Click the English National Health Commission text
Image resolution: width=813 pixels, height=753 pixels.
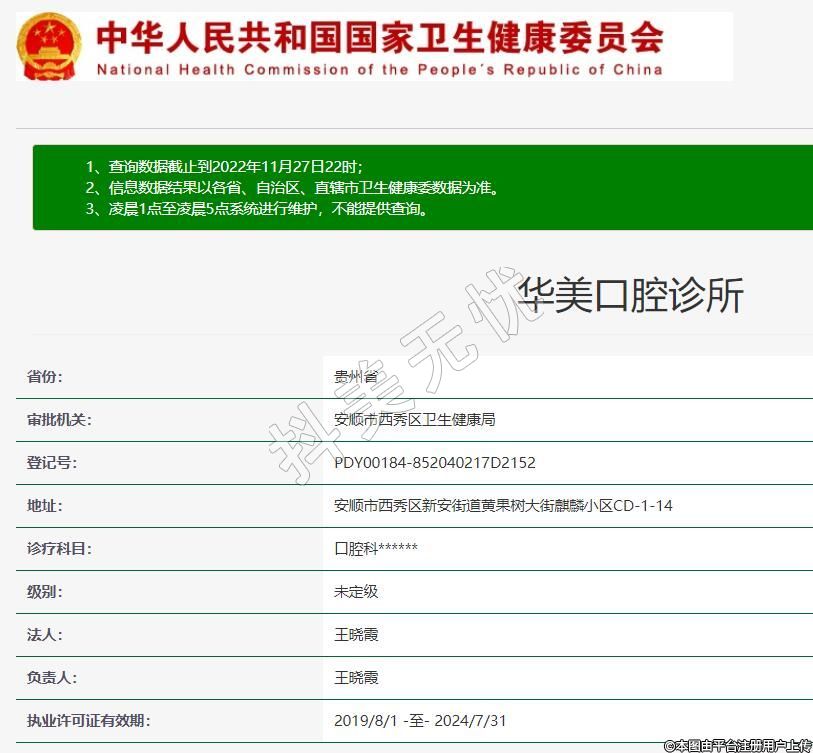pos(379,70)
